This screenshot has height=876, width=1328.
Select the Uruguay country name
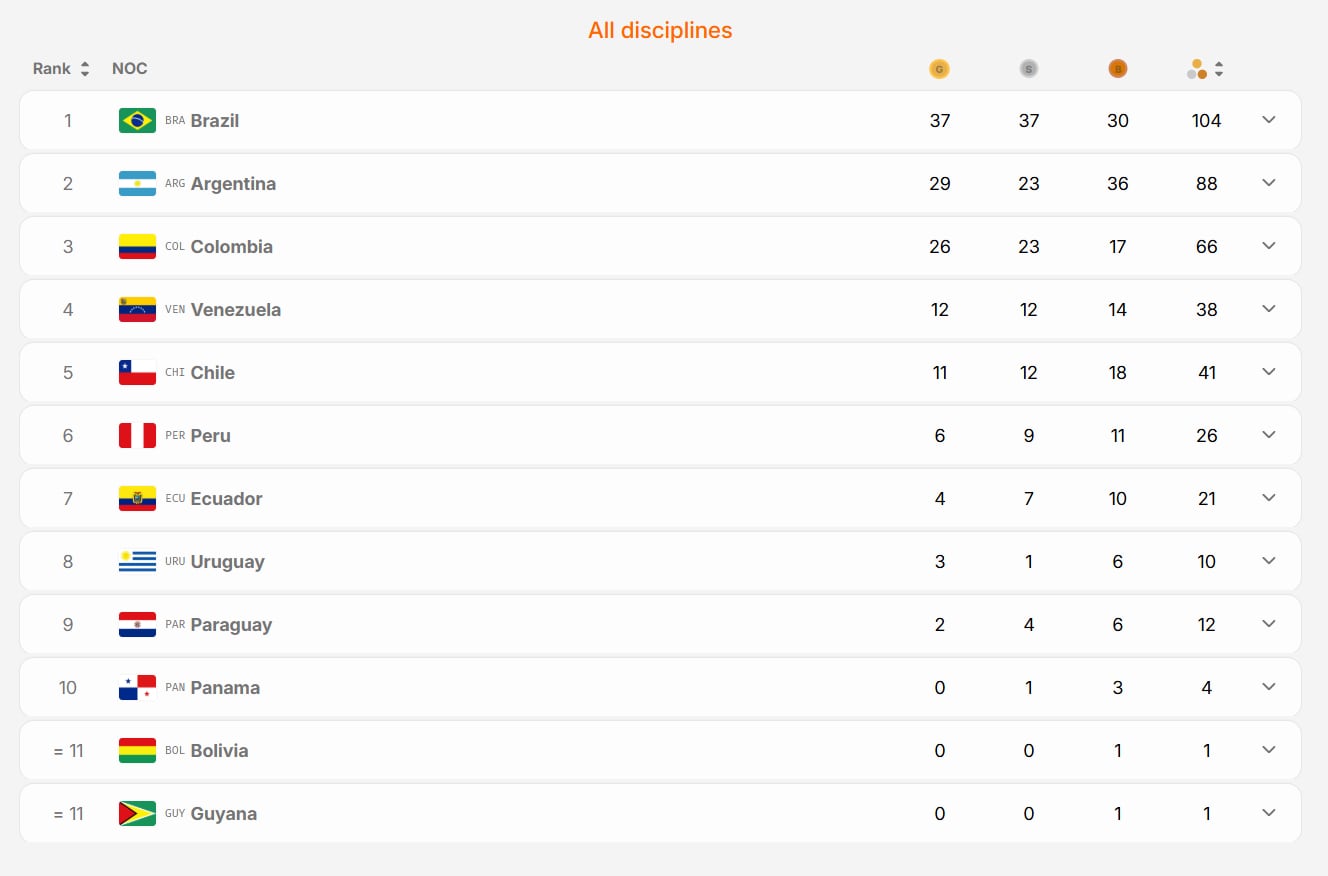pyautogui.click(x=228, y=562)
